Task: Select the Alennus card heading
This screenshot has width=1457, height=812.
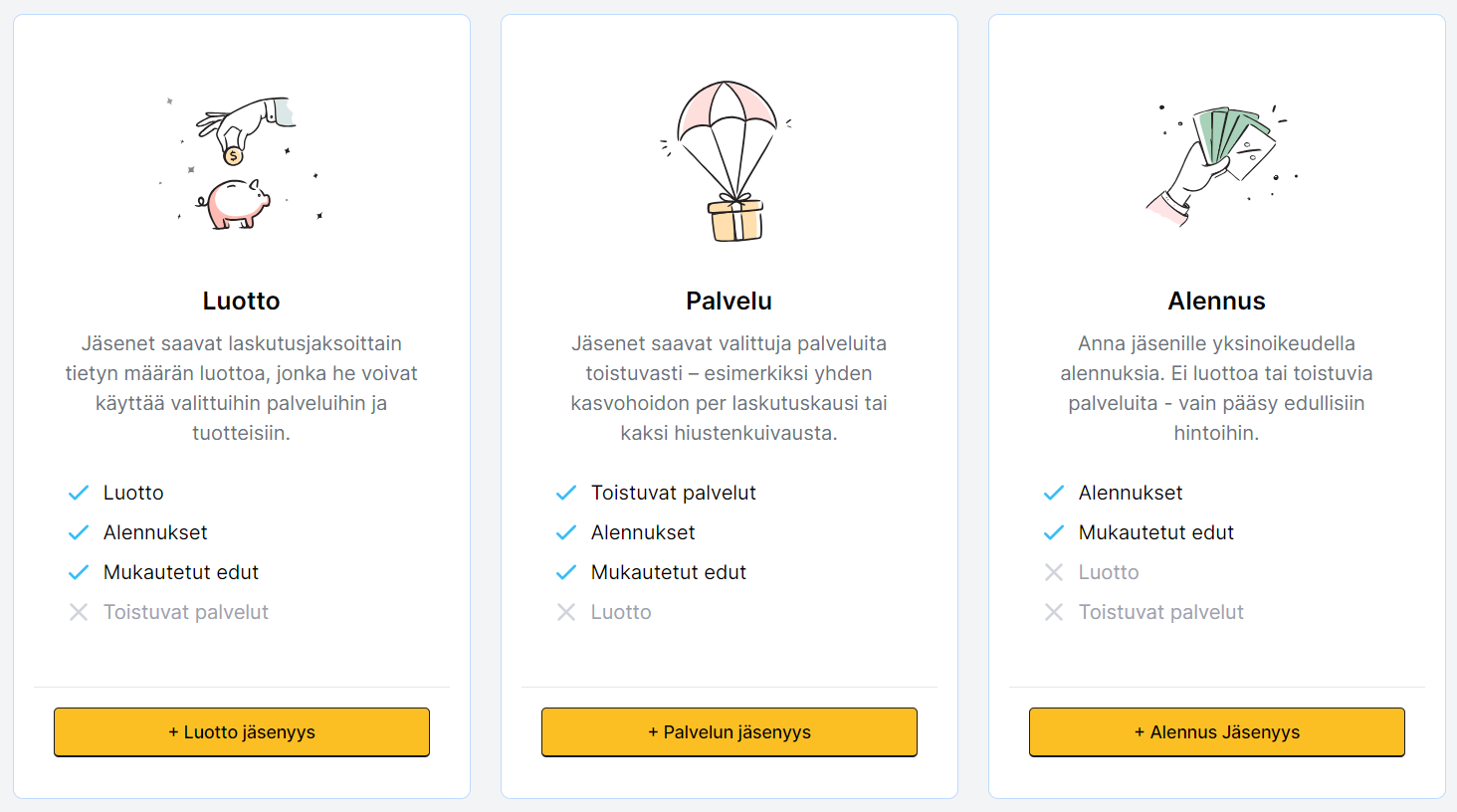Action: click(x=1216, y=301)
